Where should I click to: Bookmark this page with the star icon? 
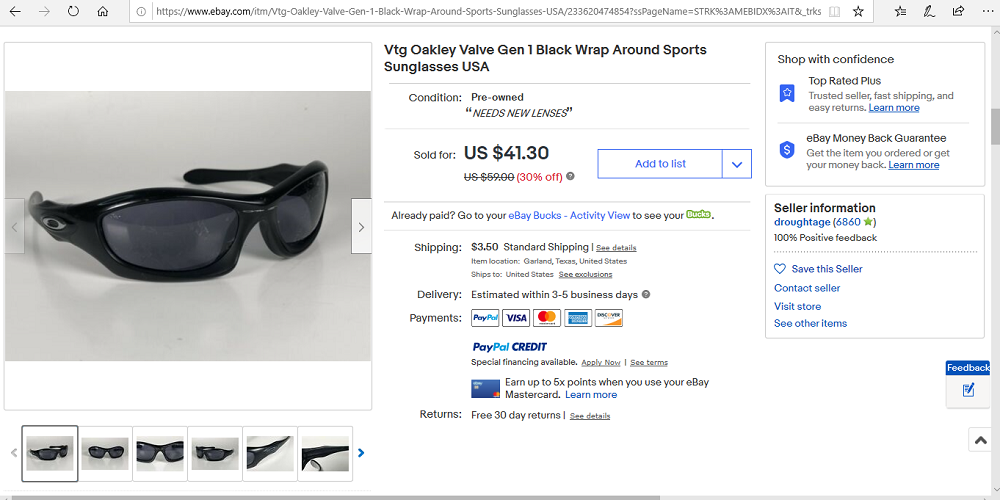pyautogui.click(x=858, y=12)
